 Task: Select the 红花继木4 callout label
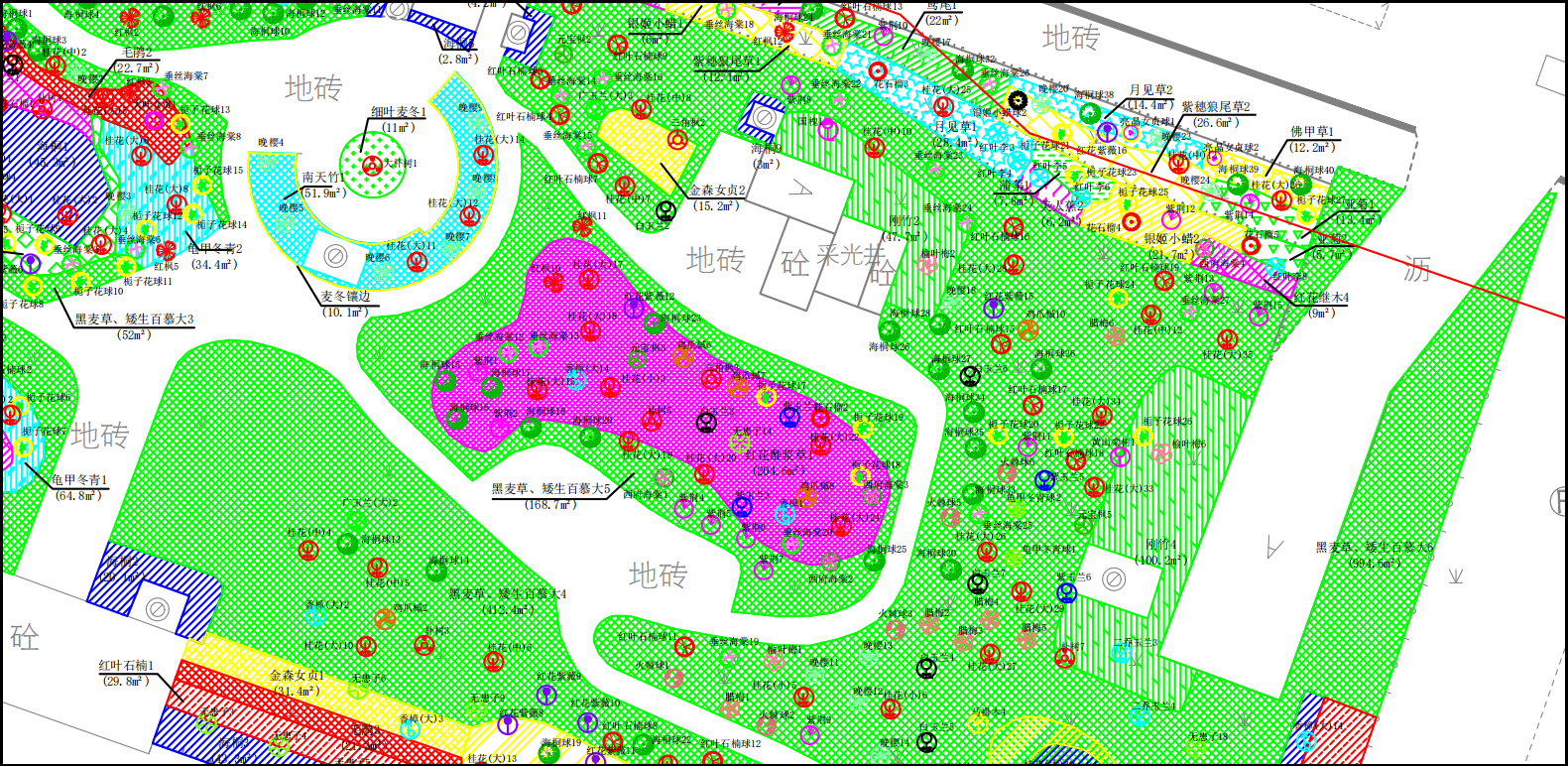[1321, 298]
